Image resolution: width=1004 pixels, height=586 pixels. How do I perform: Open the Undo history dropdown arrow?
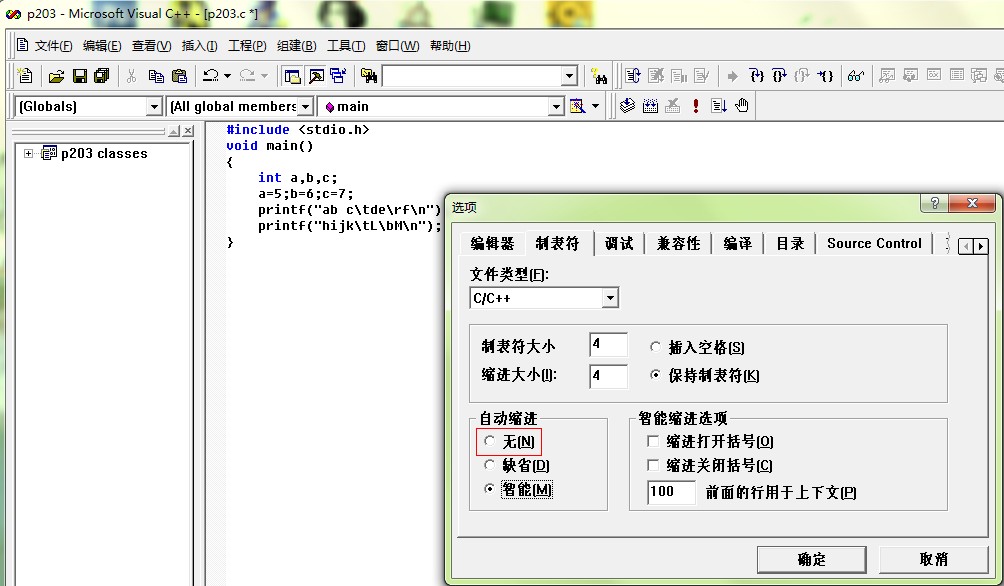[227, 76]
